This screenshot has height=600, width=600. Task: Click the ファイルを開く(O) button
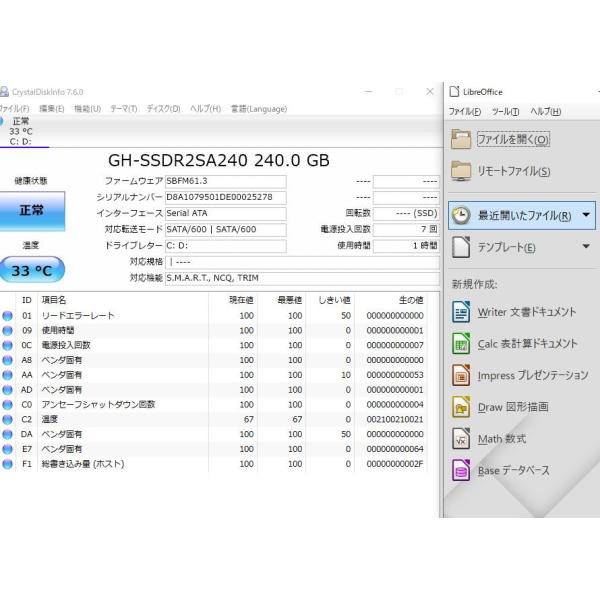click(513, 139)
